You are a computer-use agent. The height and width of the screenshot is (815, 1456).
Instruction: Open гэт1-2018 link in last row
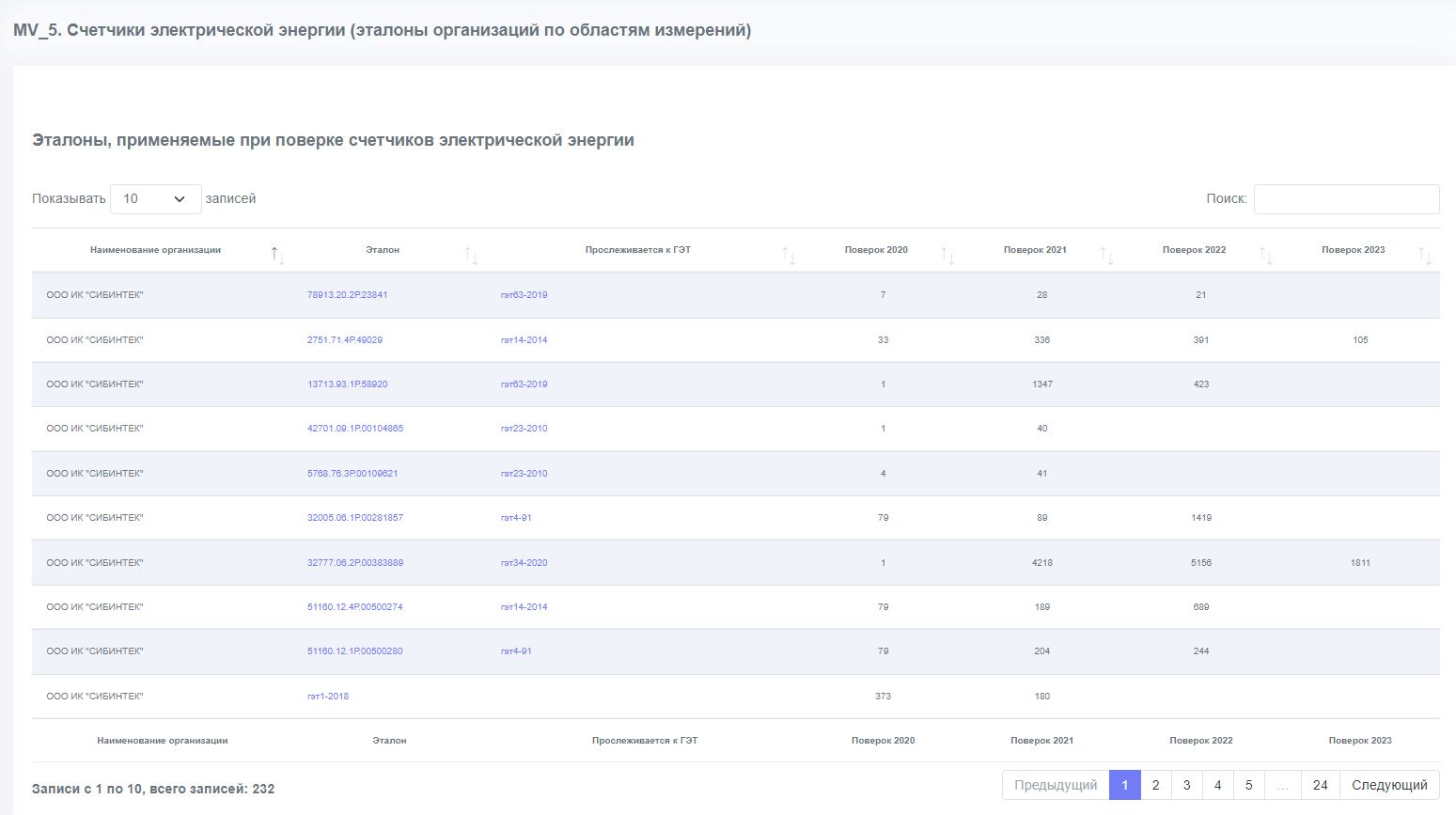point(328,697)
